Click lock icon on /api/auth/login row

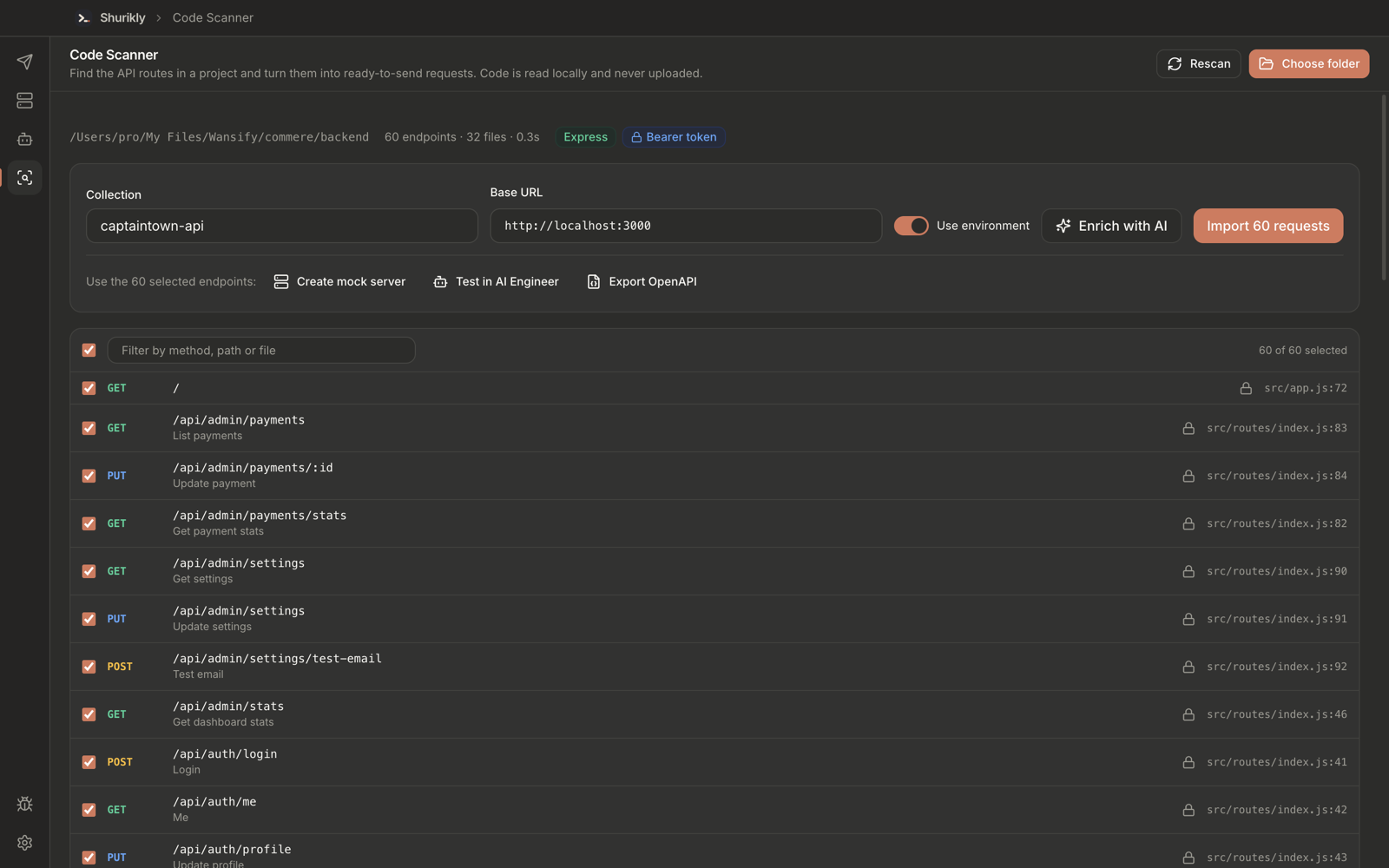coord(1188,762)
